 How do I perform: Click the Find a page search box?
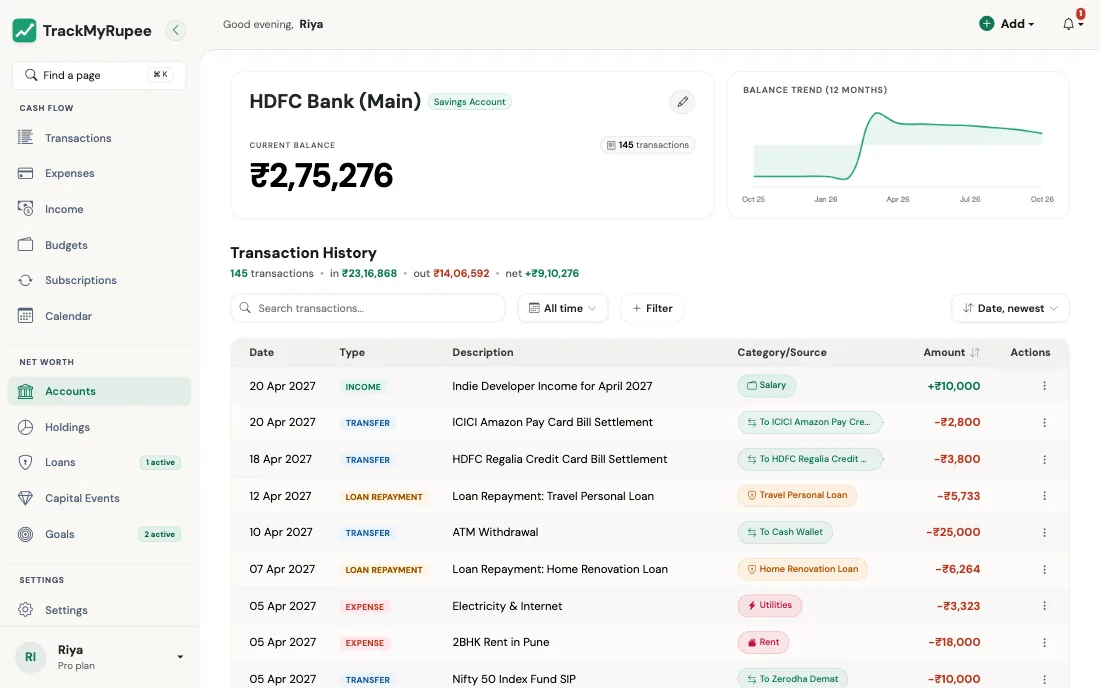click(x=99, y=75)
